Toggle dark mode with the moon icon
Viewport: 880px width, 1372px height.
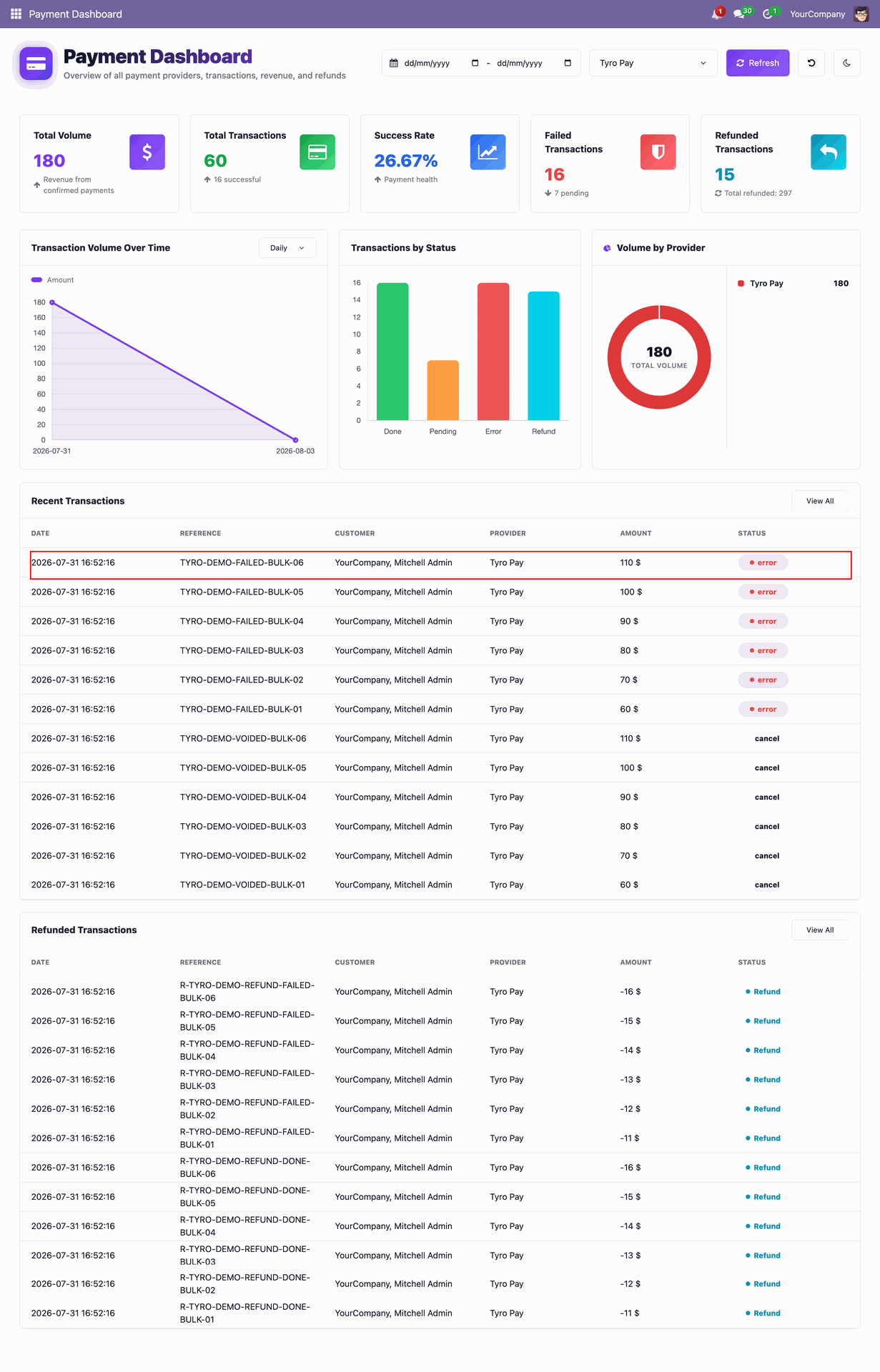click(847, 63)
